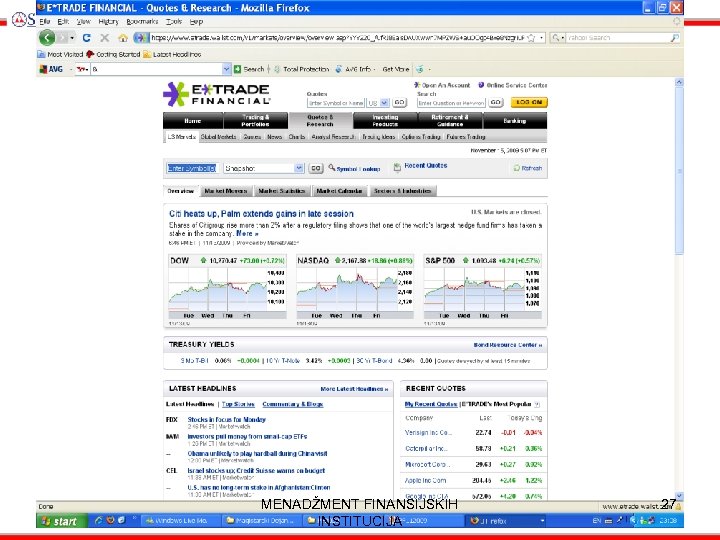Click the yellow LOG ON button
Image resolution: width=720 pixels, height=540 pixels.
click(529, 102)
